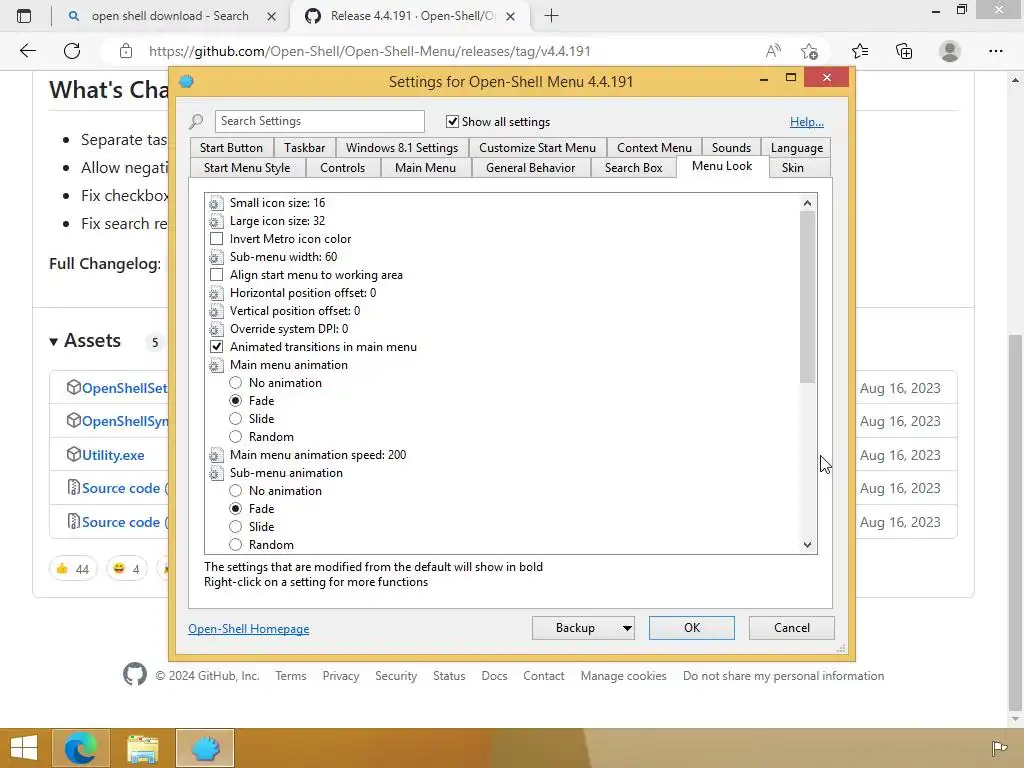
Task: Go back in the Edge browser
Action: [27, 51]
